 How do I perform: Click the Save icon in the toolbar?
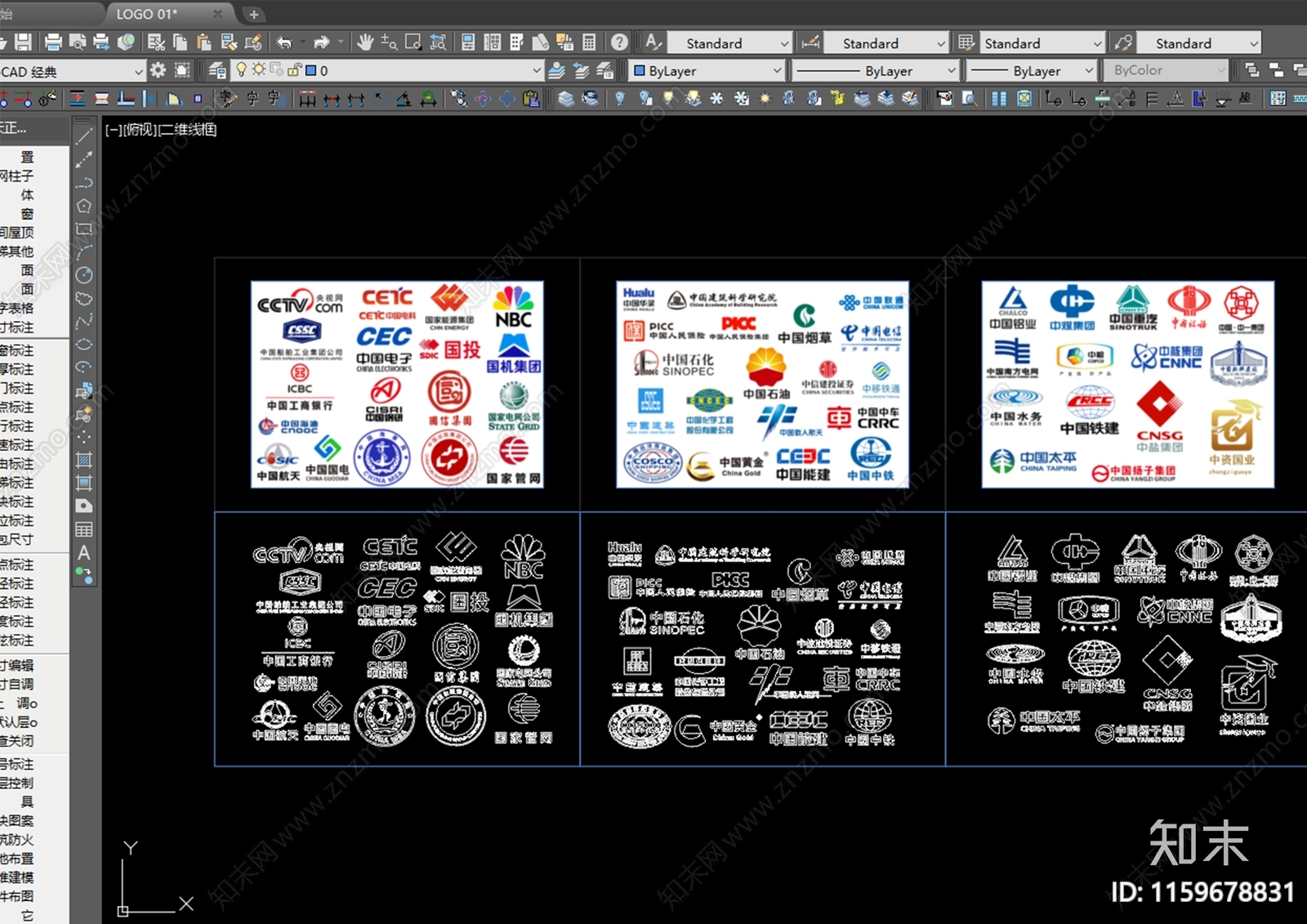click(23, 42)
